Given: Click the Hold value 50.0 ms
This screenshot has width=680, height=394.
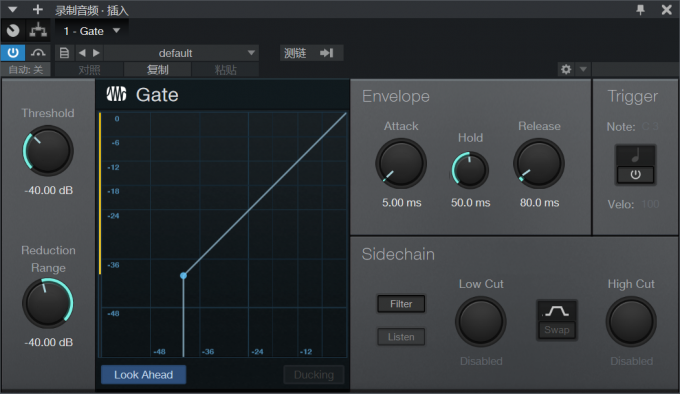Looking at the screenshot, I should [471, 203].
